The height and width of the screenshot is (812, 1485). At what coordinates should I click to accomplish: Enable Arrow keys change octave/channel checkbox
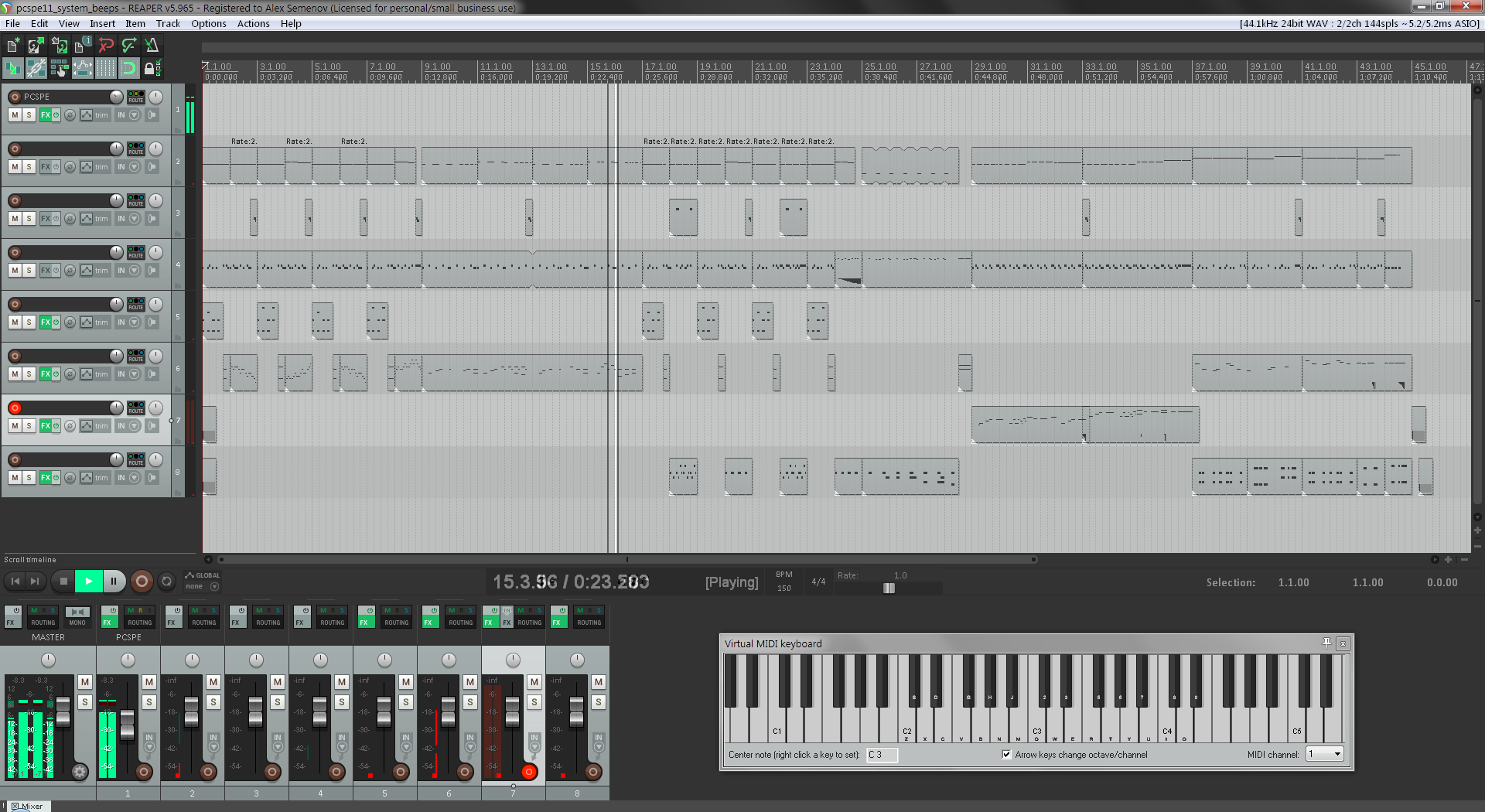pos(1006,755)
